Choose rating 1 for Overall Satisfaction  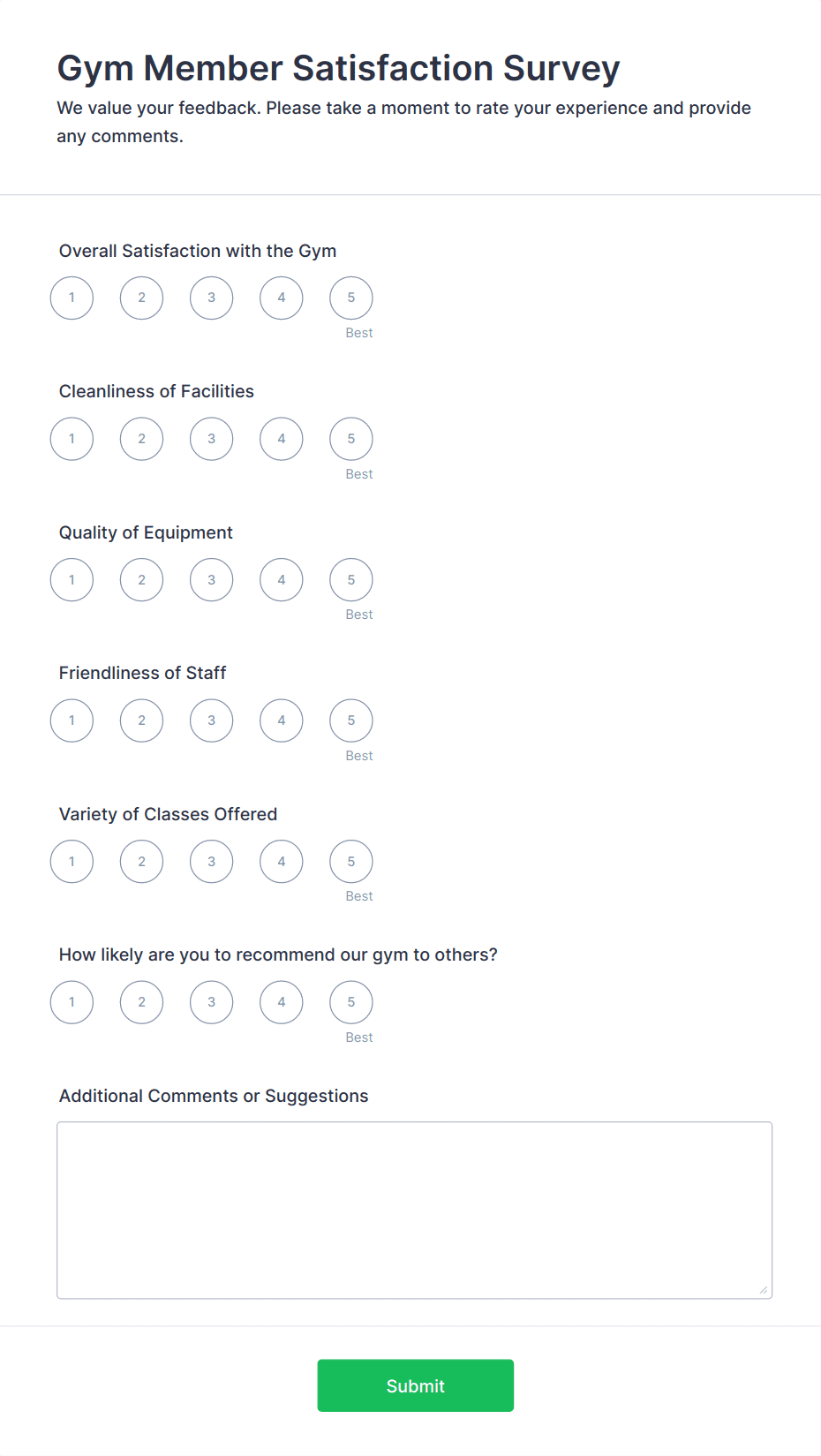coord(72,298)
